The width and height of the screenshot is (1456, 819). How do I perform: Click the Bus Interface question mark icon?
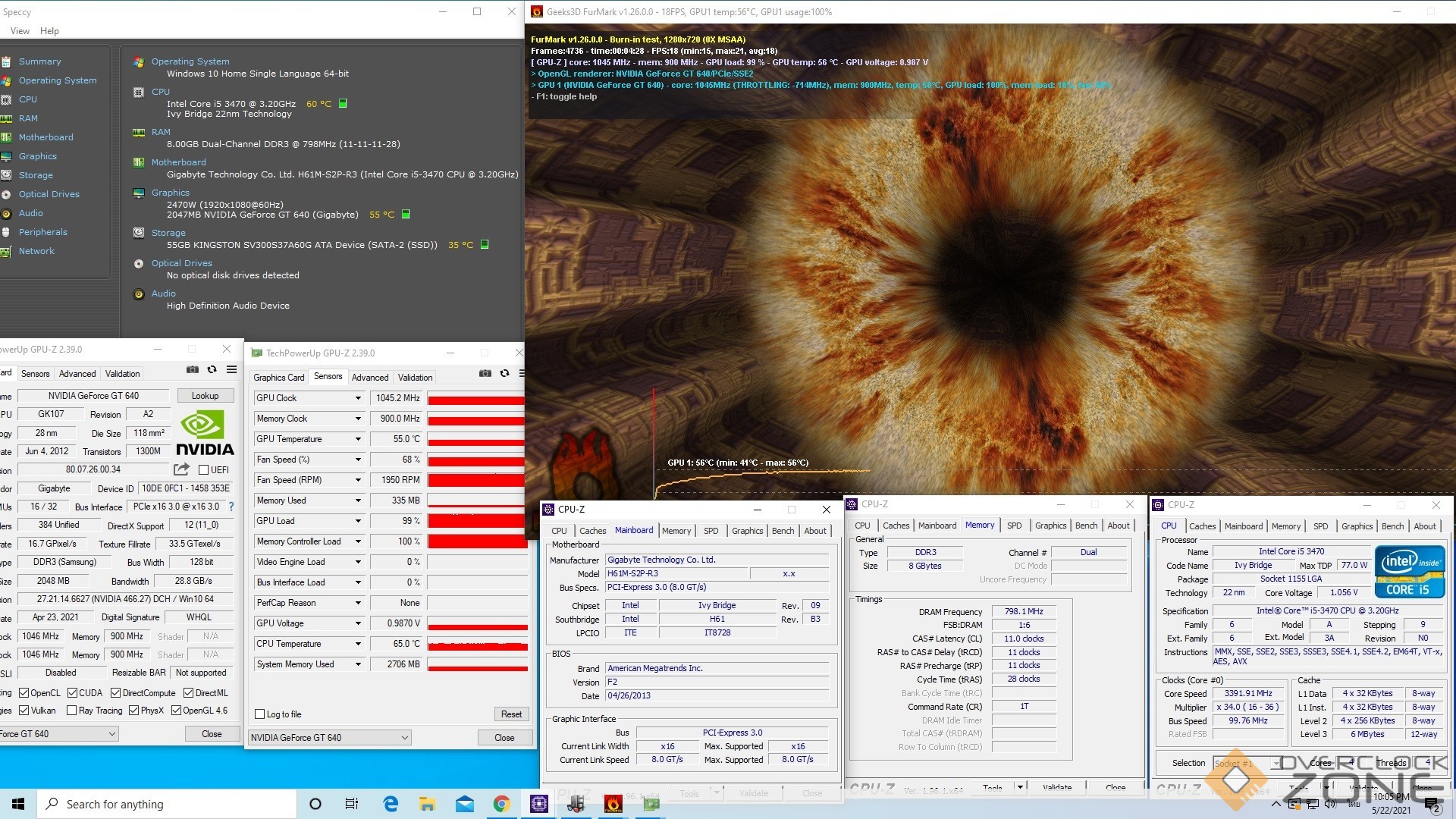pyautogui.click(x=231, y=507)
